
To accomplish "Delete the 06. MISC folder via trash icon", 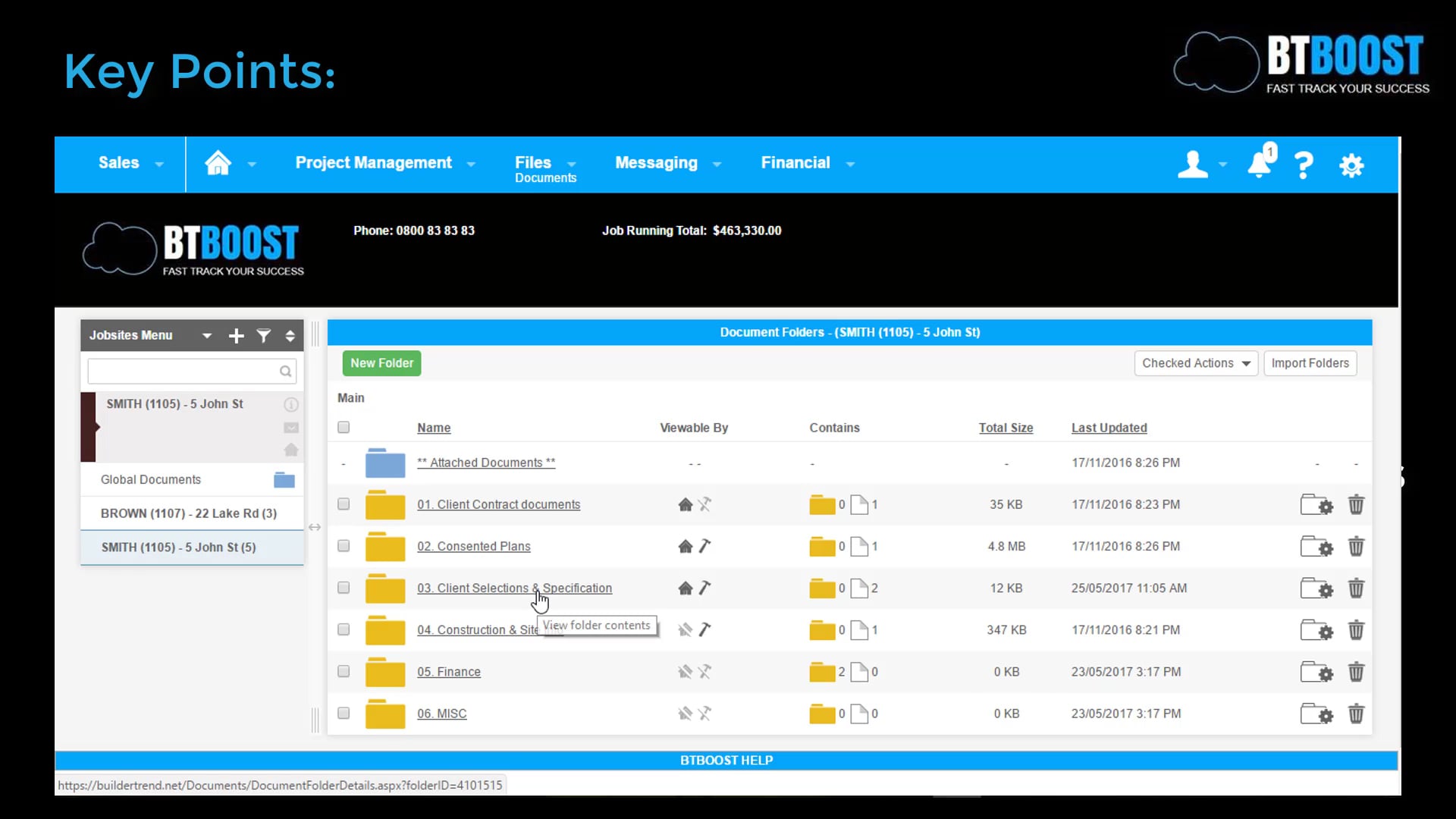I will point(1355,714).
